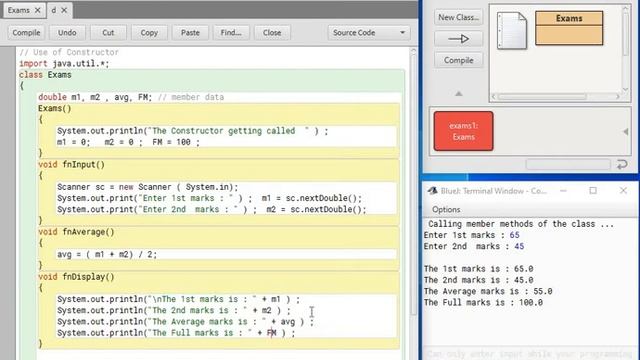Click the '// Use of Constructor' comment

click(x=69, y=53)
